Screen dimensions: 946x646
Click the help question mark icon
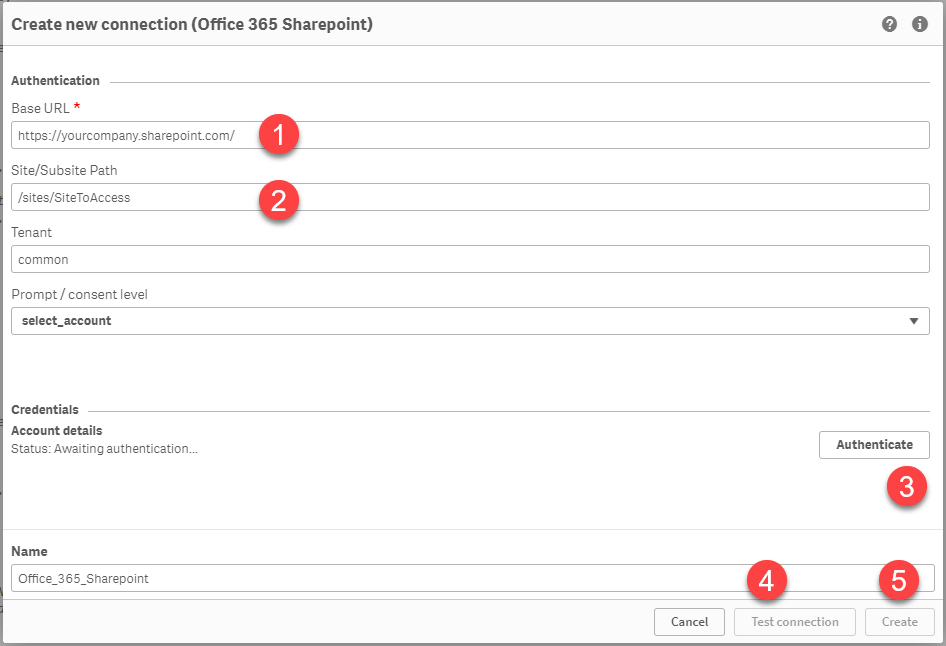pos(889,24)
